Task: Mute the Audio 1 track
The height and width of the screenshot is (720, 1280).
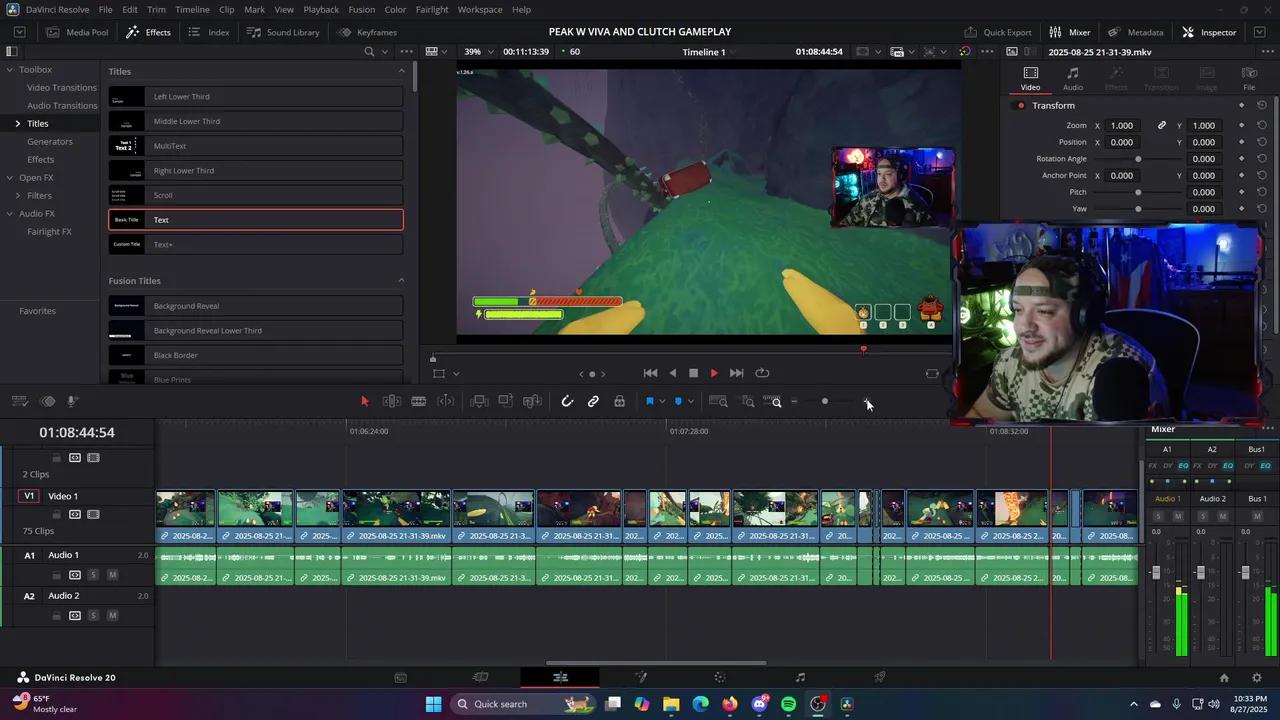Action: tap(112, 575)
